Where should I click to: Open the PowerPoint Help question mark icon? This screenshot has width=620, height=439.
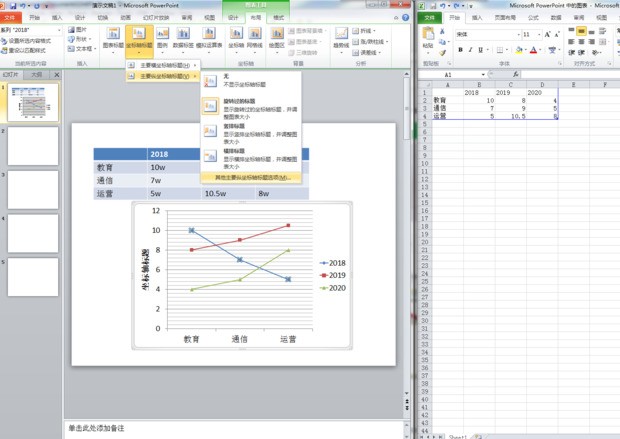[405, 17]
